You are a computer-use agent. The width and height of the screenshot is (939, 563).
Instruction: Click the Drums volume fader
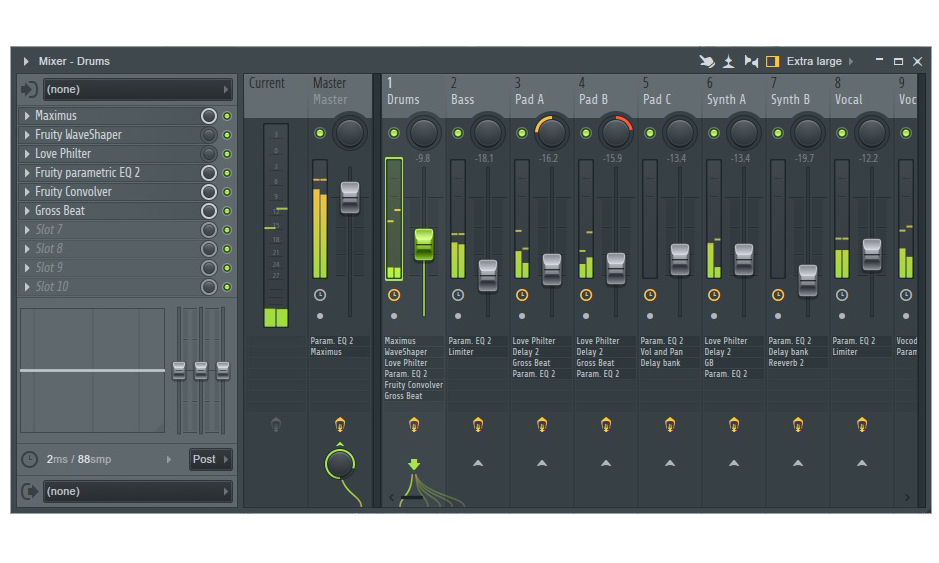tap(424, 244)
